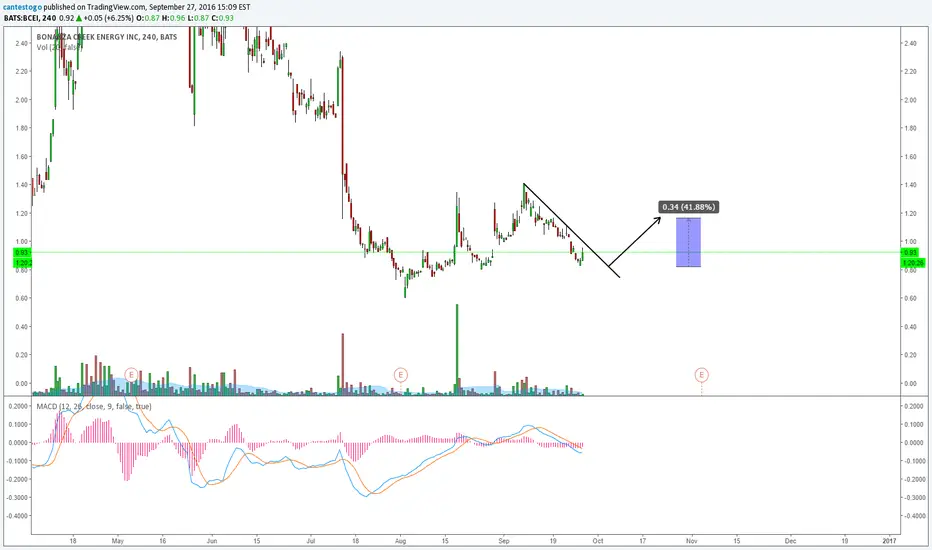The image size is (932, 550).
Task: Click the 'Nov' label on the time axis
Action: point(691,541)
